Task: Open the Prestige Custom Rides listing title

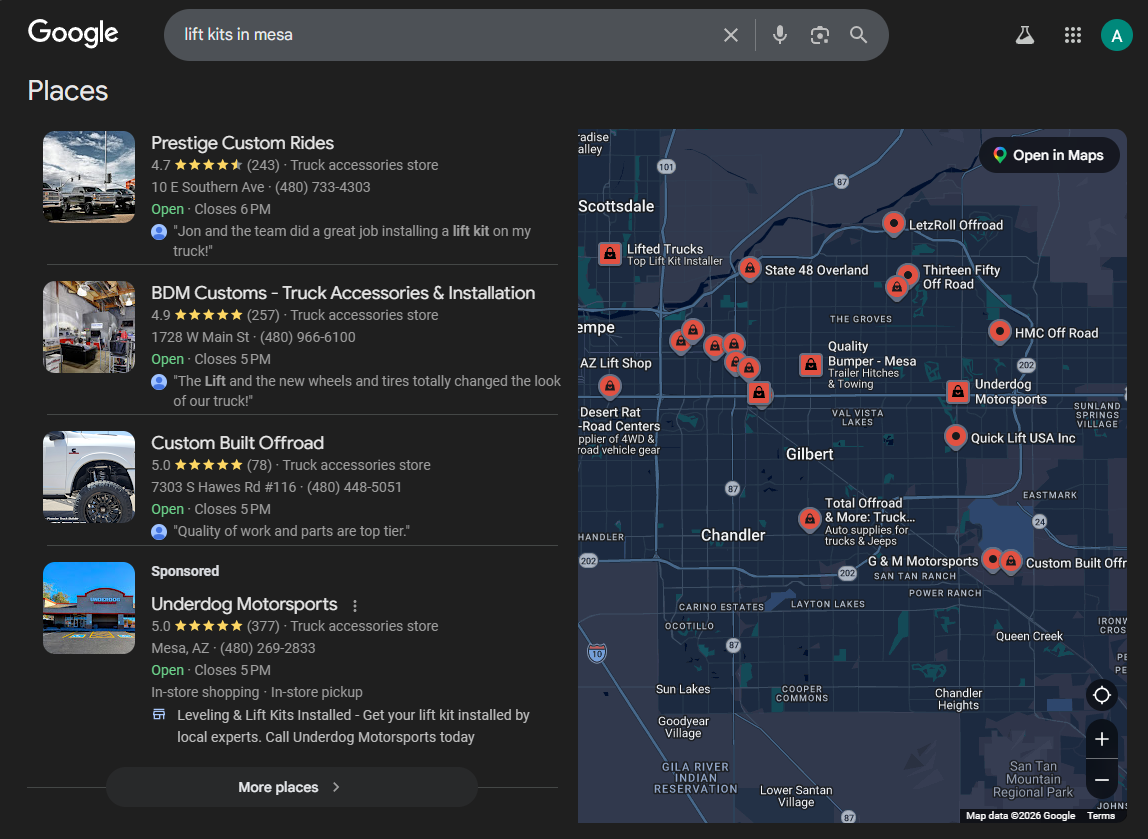Action: 242,143
